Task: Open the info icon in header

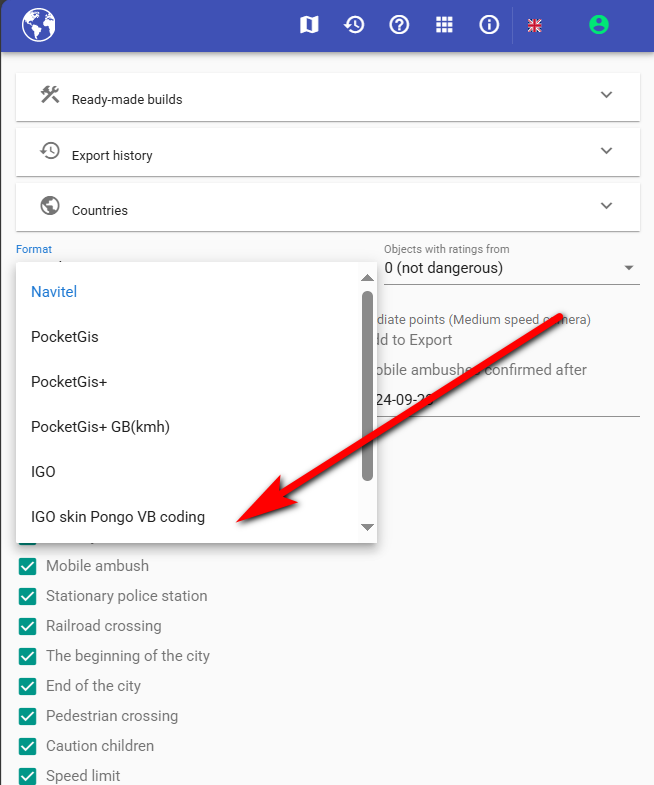Action: (x=489, y=25)
